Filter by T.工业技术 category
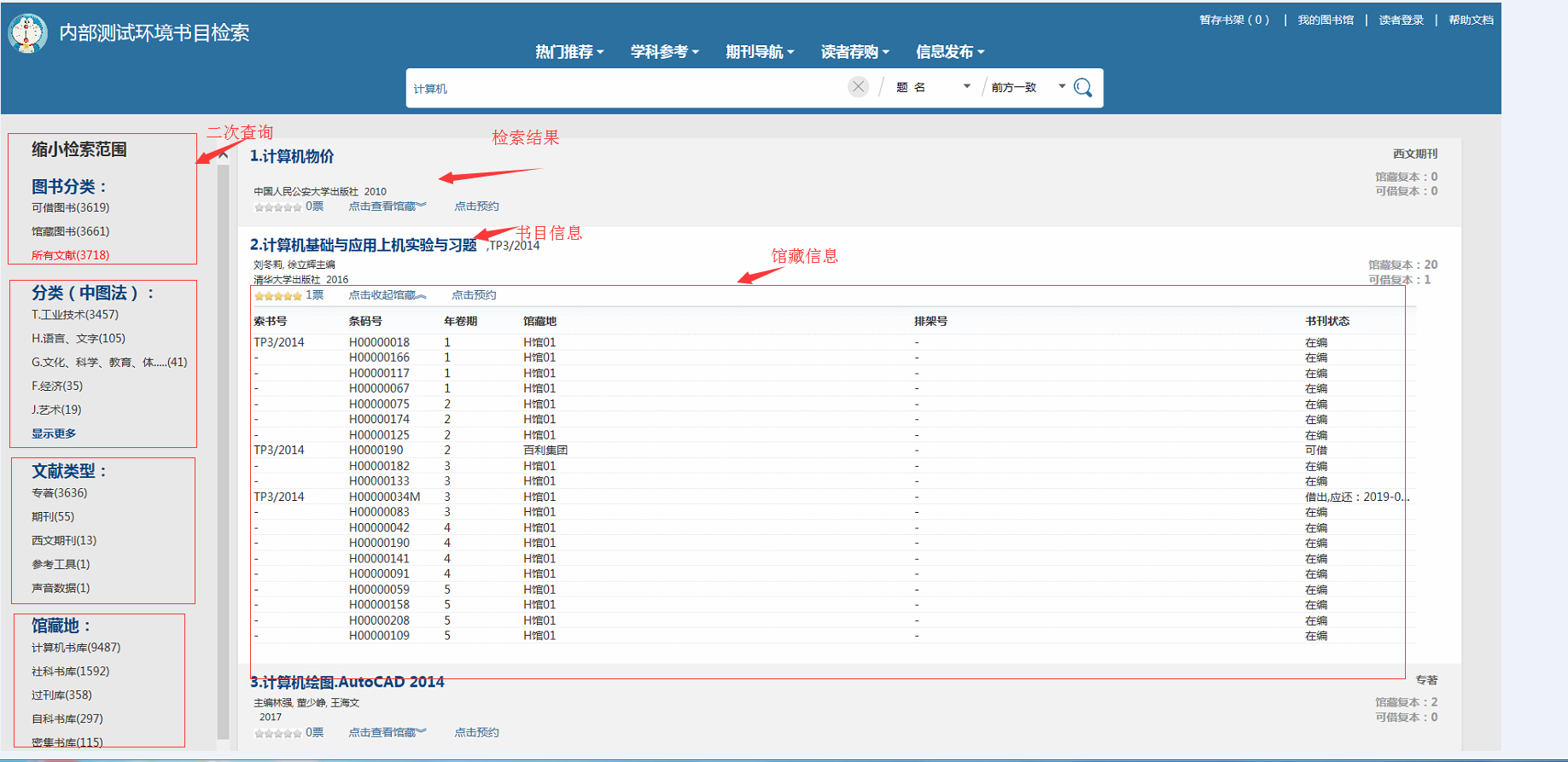1568x762 pixels. pyautogui.click(x=75, y=315)
